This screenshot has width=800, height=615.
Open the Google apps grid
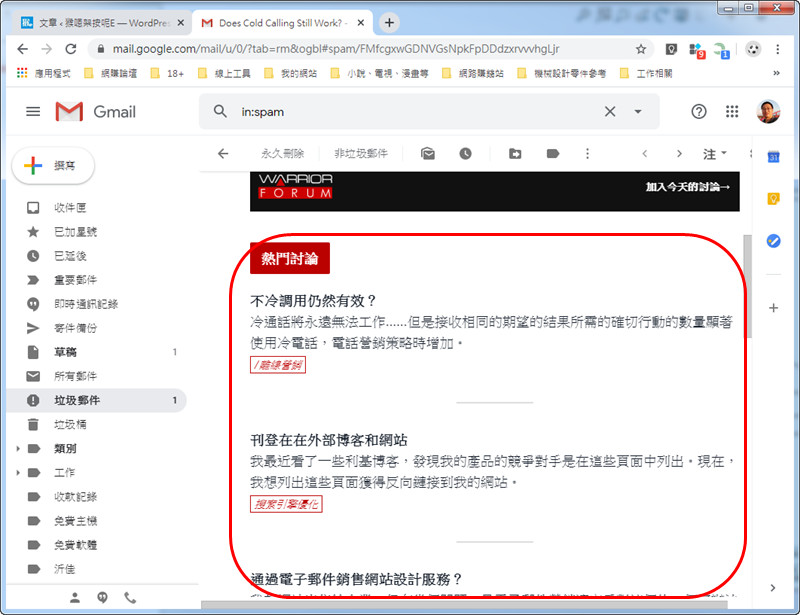tap(732, 111)
